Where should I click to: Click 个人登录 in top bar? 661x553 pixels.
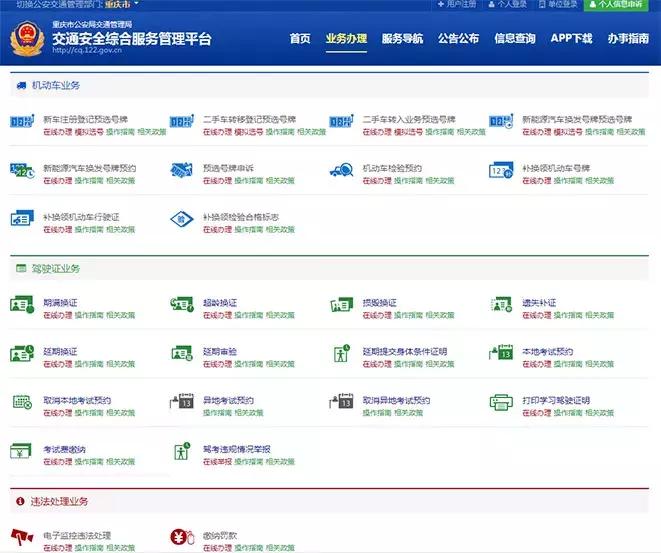pyautogui.click(x=508, y=4)
